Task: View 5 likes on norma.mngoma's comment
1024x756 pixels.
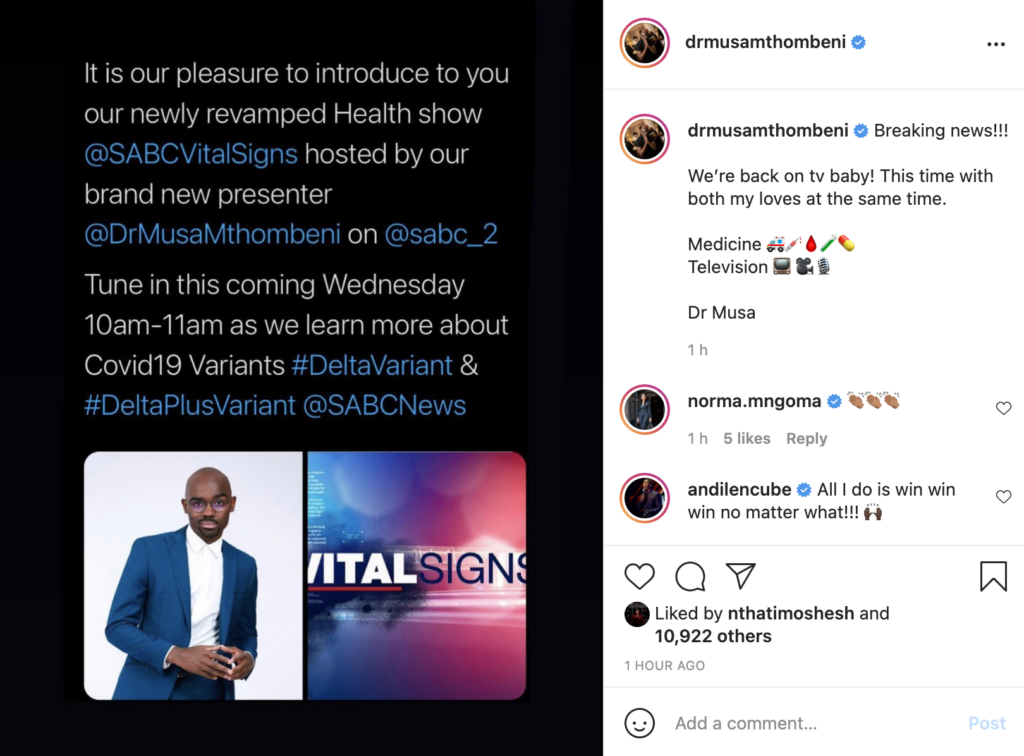Action: pyautogui.click(x=746, y=439)
